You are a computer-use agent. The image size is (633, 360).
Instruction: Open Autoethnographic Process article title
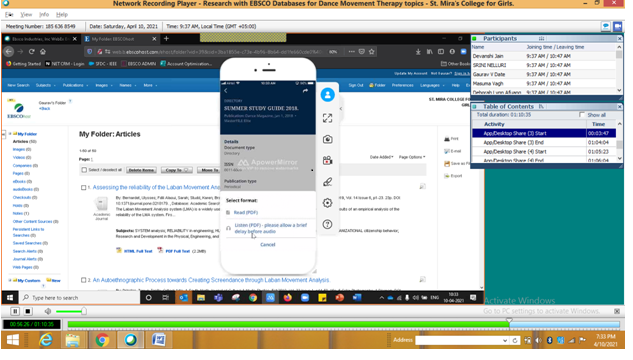coord(211,280)
